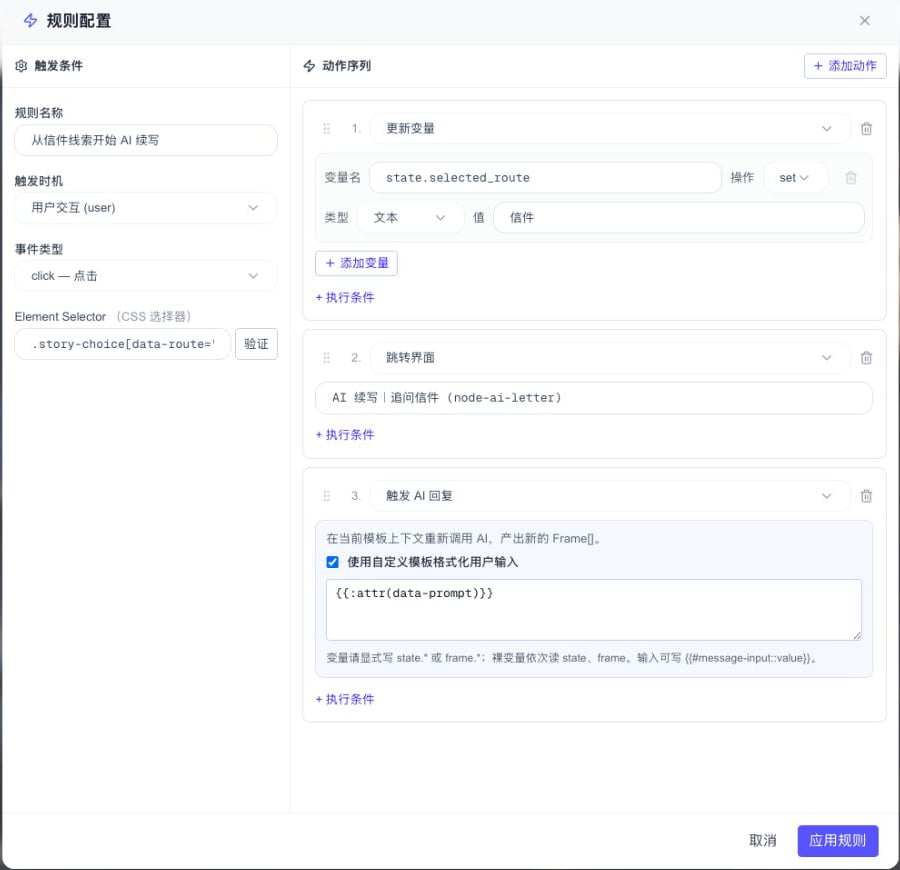Focus the {{:attr(data-prompt)}} template textarea
The height and width of the screenshot is (870, 900).
pyautogui.click(x=593, y=610)
